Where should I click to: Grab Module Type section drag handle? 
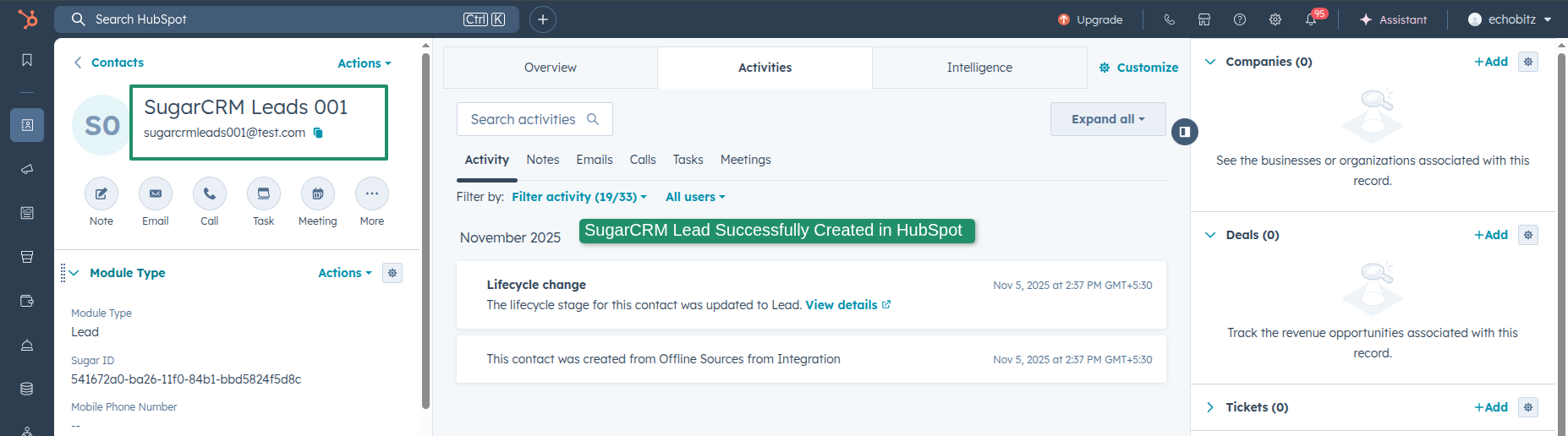(x=63, y=273)
